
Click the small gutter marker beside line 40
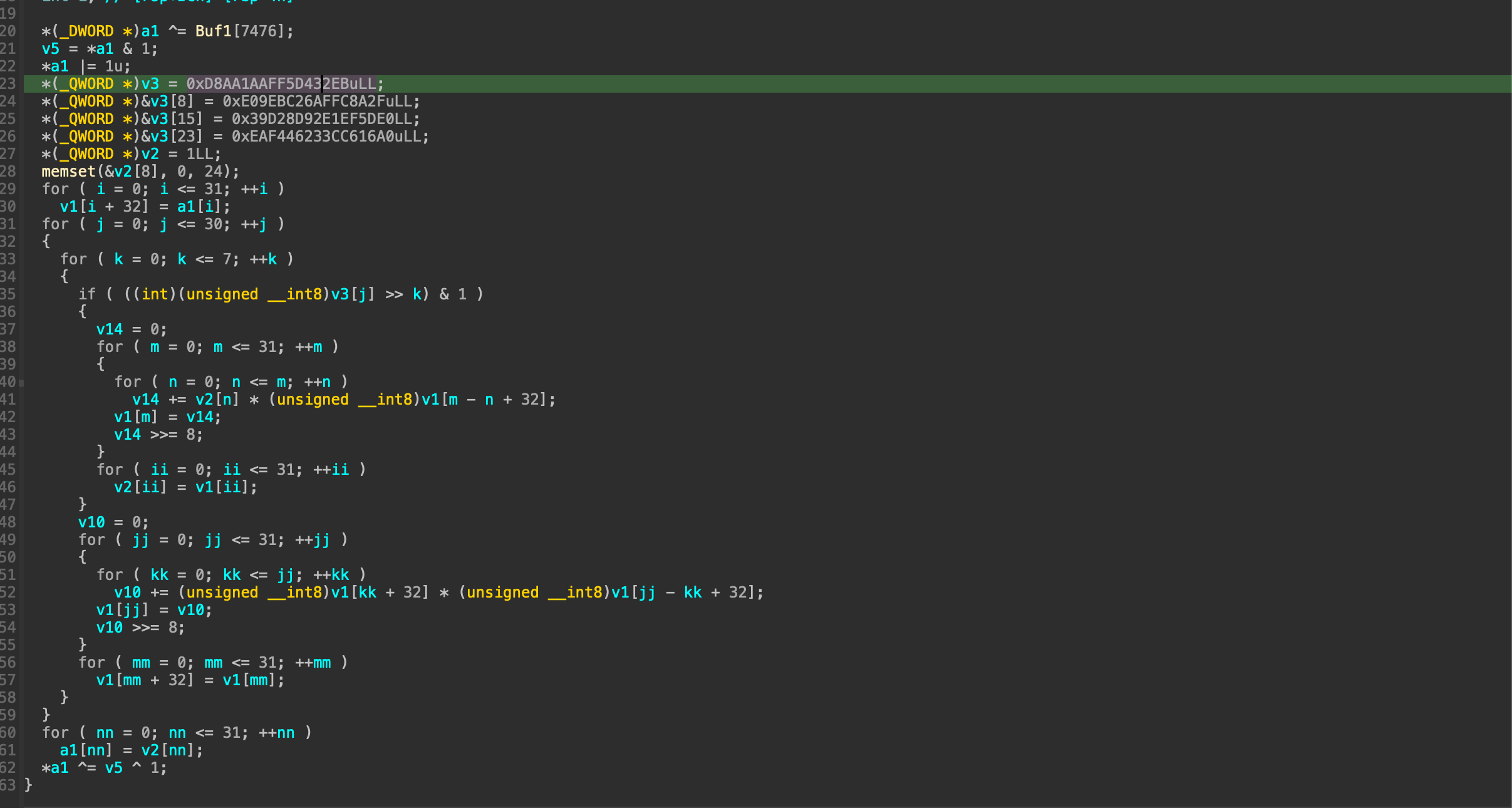click(x=21, y=383)
